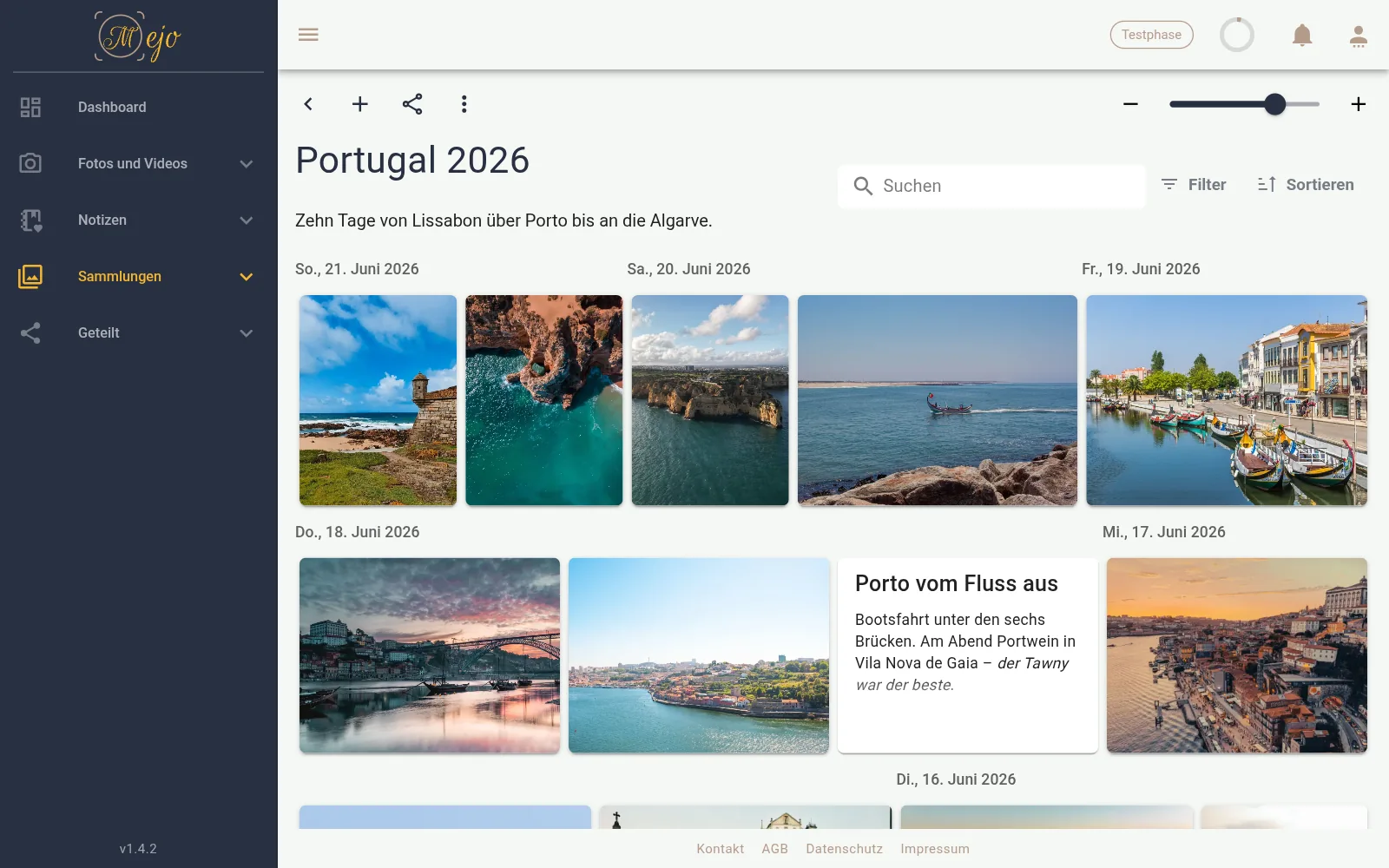
Task: Open the aerial turquoise cliffs photo
Action: (x=544, y=400)
